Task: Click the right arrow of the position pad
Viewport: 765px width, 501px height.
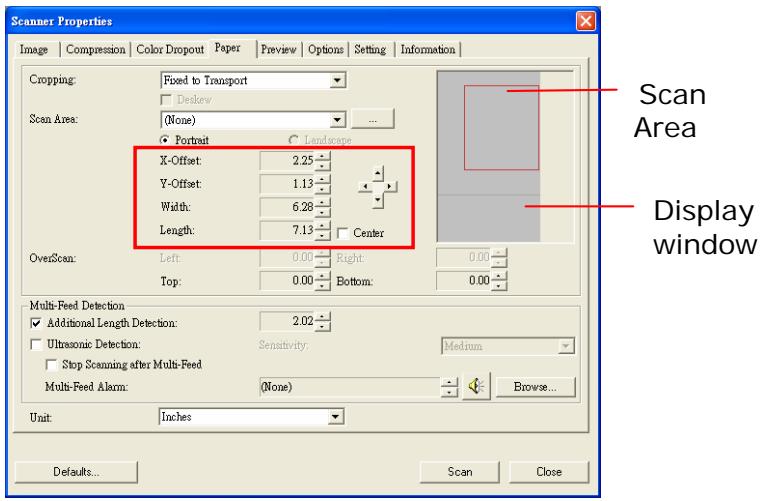Action: 390,186
